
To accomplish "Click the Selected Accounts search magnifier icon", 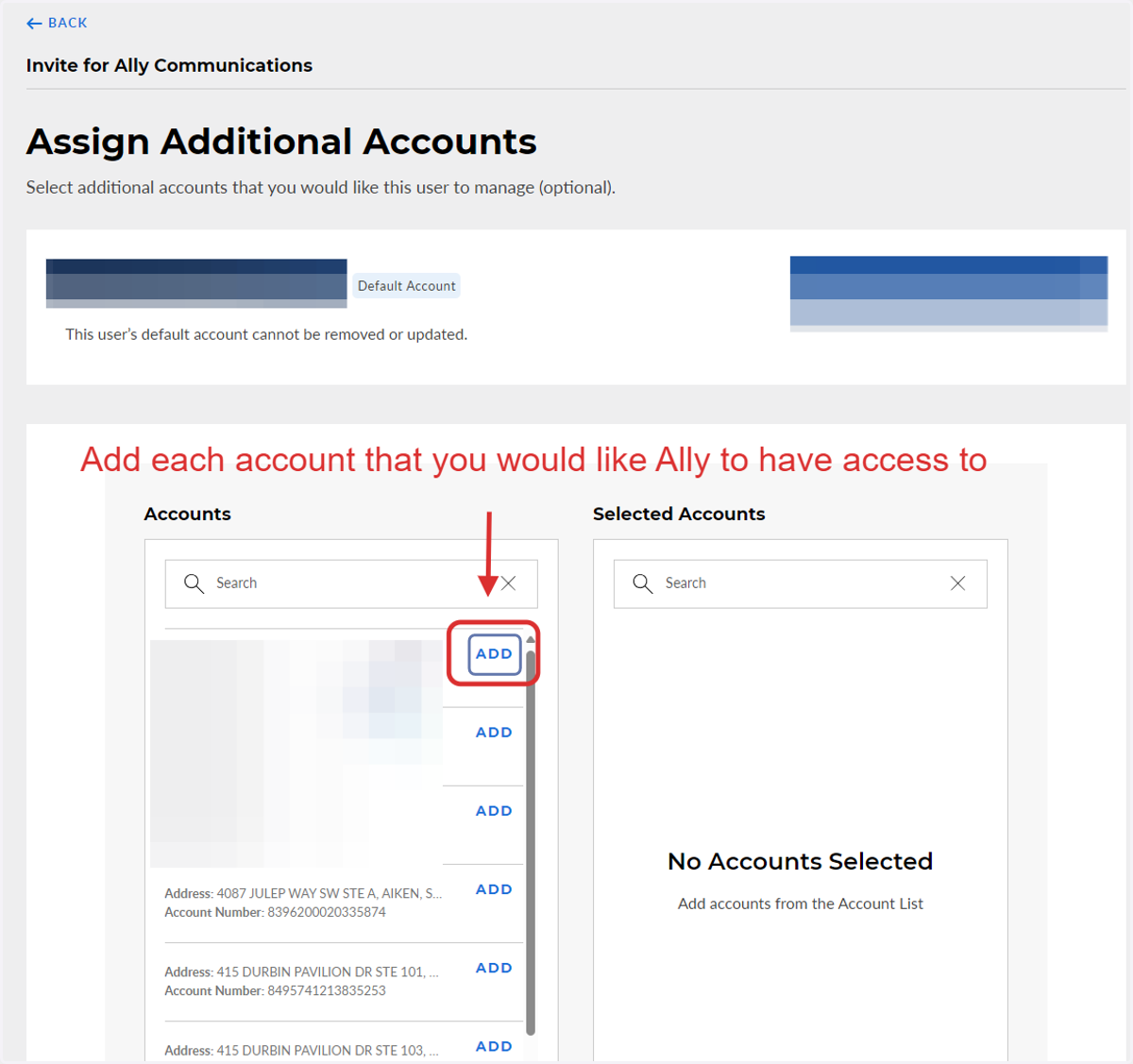I will 643,583.
